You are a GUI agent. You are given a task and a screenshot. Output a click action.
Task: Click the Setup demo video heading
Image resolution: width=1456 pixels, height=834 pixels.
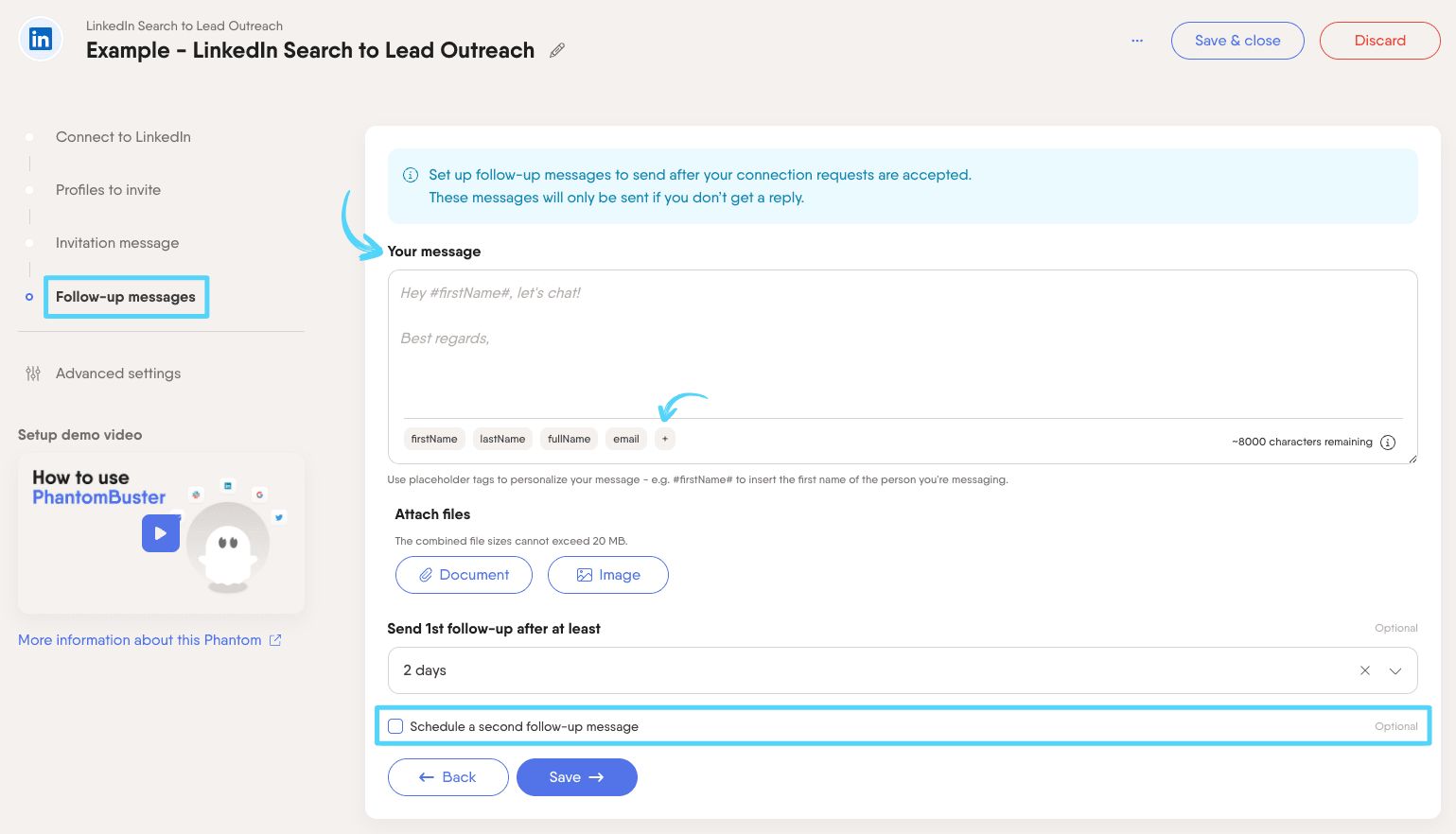pyautogui.click(x=80, y=435)
